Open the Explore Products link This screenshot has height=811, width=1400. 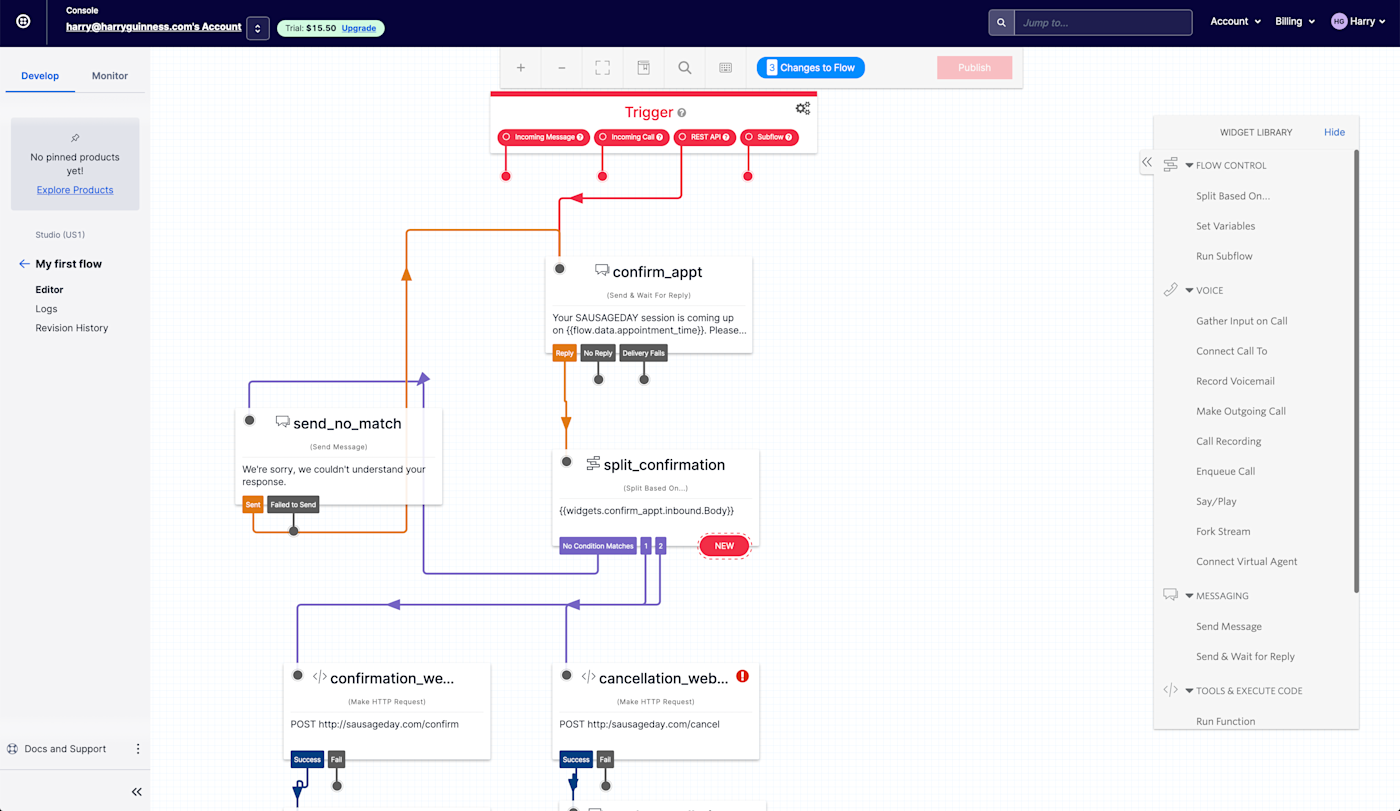(75, 190)
